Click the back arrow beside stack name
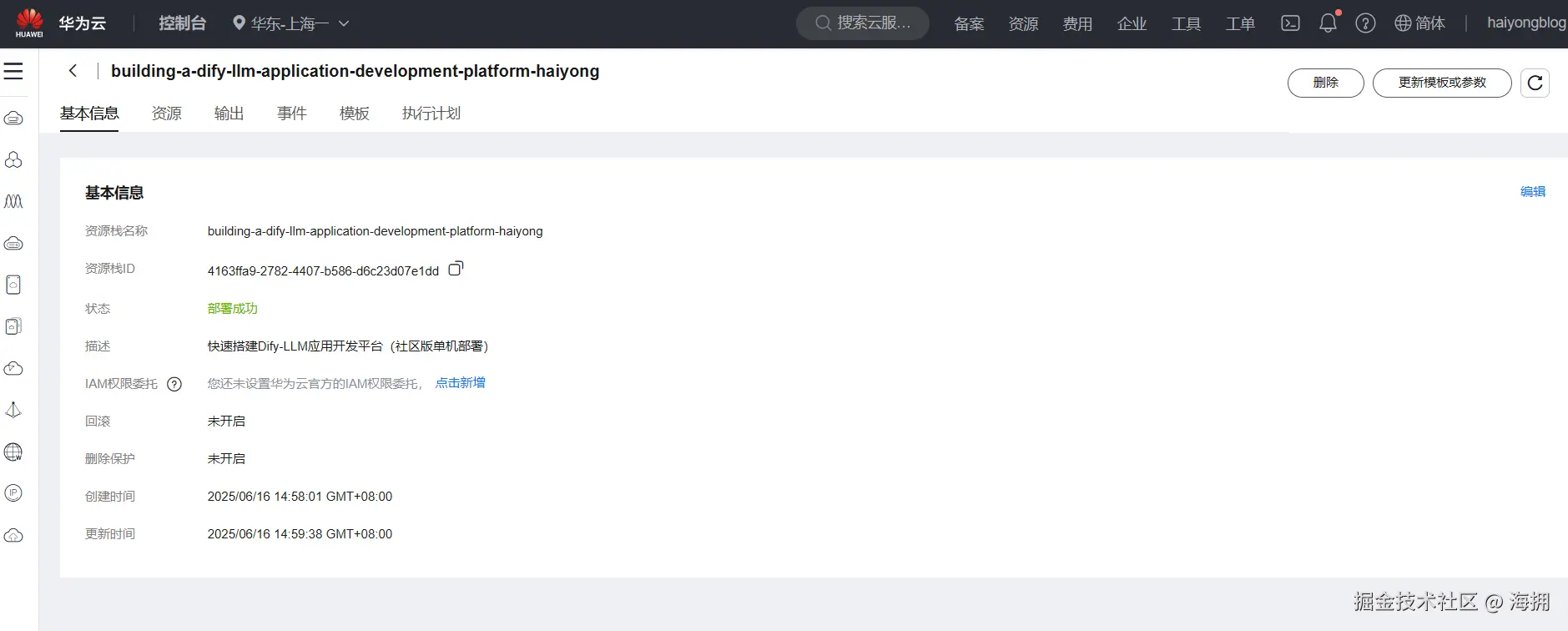The width and height of the screenshot is (1568, 631). (73, 71)
